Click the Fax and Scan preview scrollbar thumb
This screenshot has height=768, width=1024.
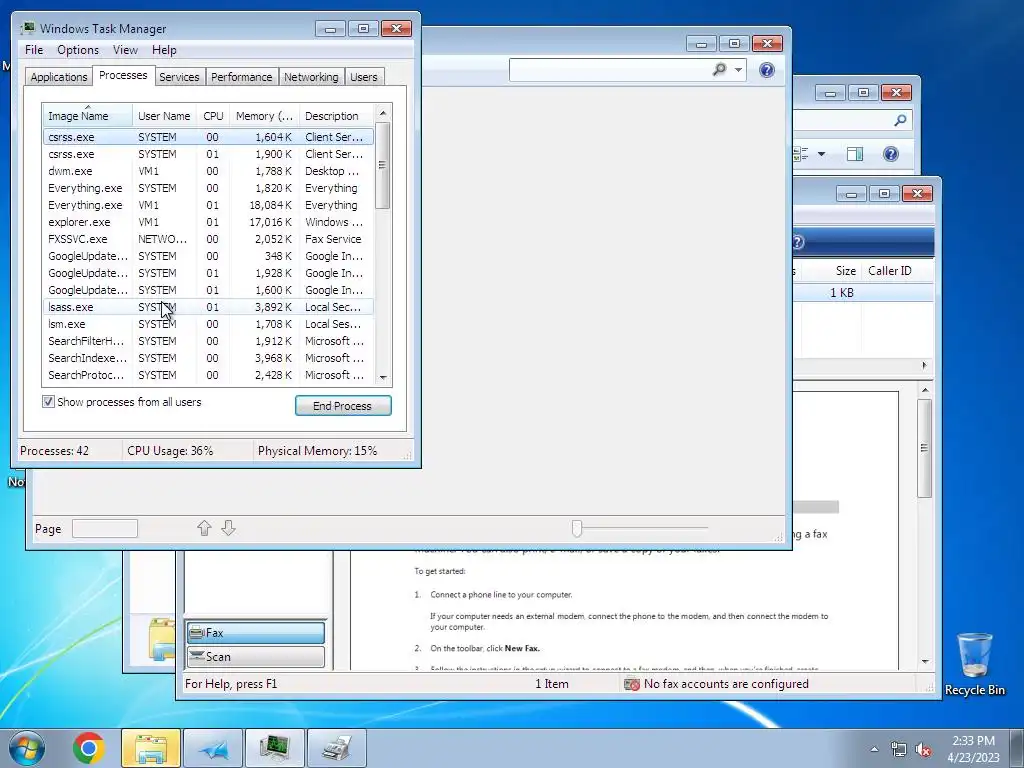tap(924, 448)
